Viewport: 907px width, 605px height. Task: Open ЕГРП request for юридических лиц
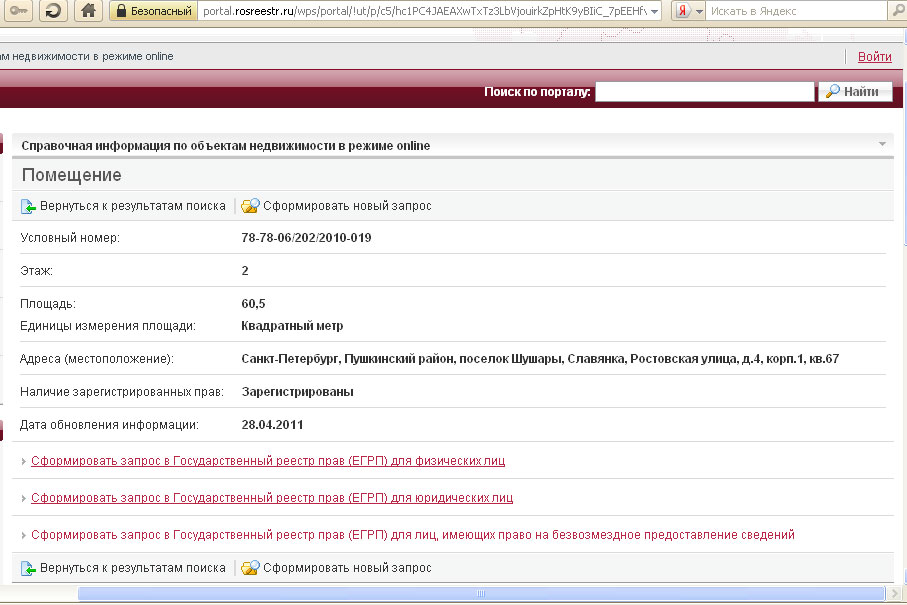pyautogui.click(x=272, y=498)
